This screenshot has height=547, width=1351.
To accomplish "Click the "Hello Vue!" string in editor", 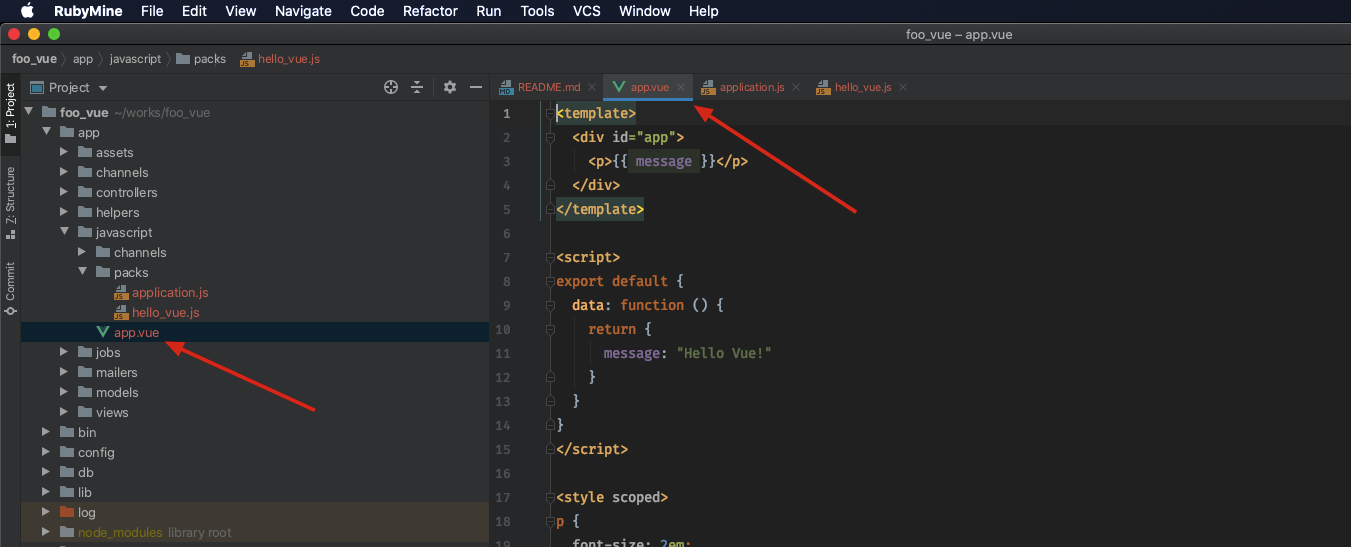I will 724,353.
